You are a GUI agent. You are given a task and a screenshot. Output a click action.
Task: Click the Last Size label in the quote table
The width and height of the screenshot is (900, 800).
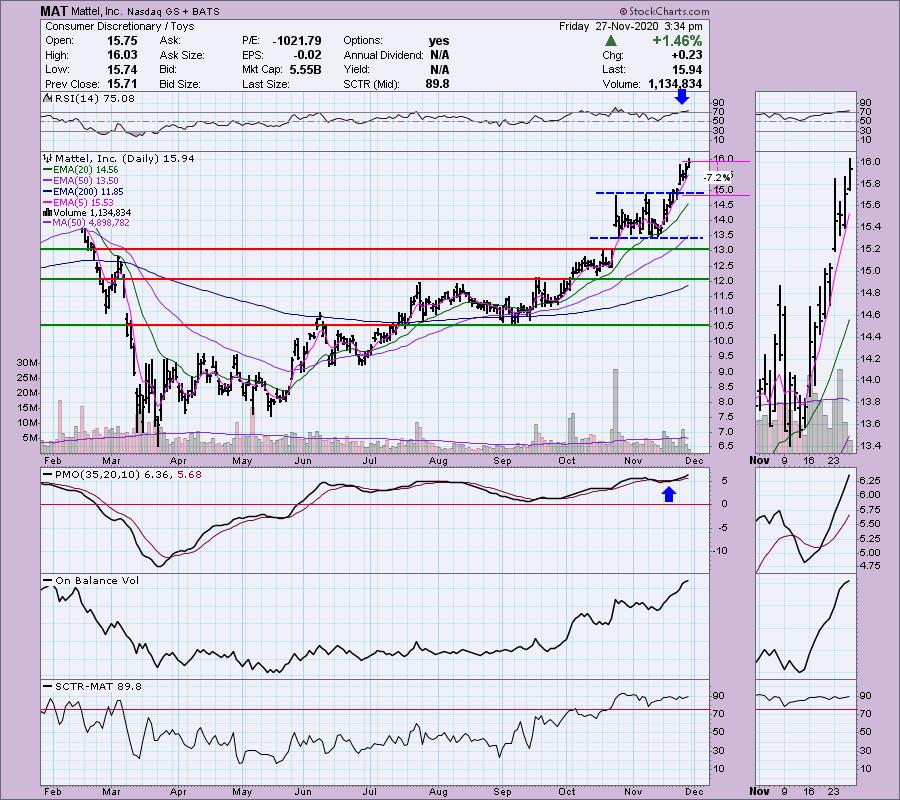tap(266, 84)
